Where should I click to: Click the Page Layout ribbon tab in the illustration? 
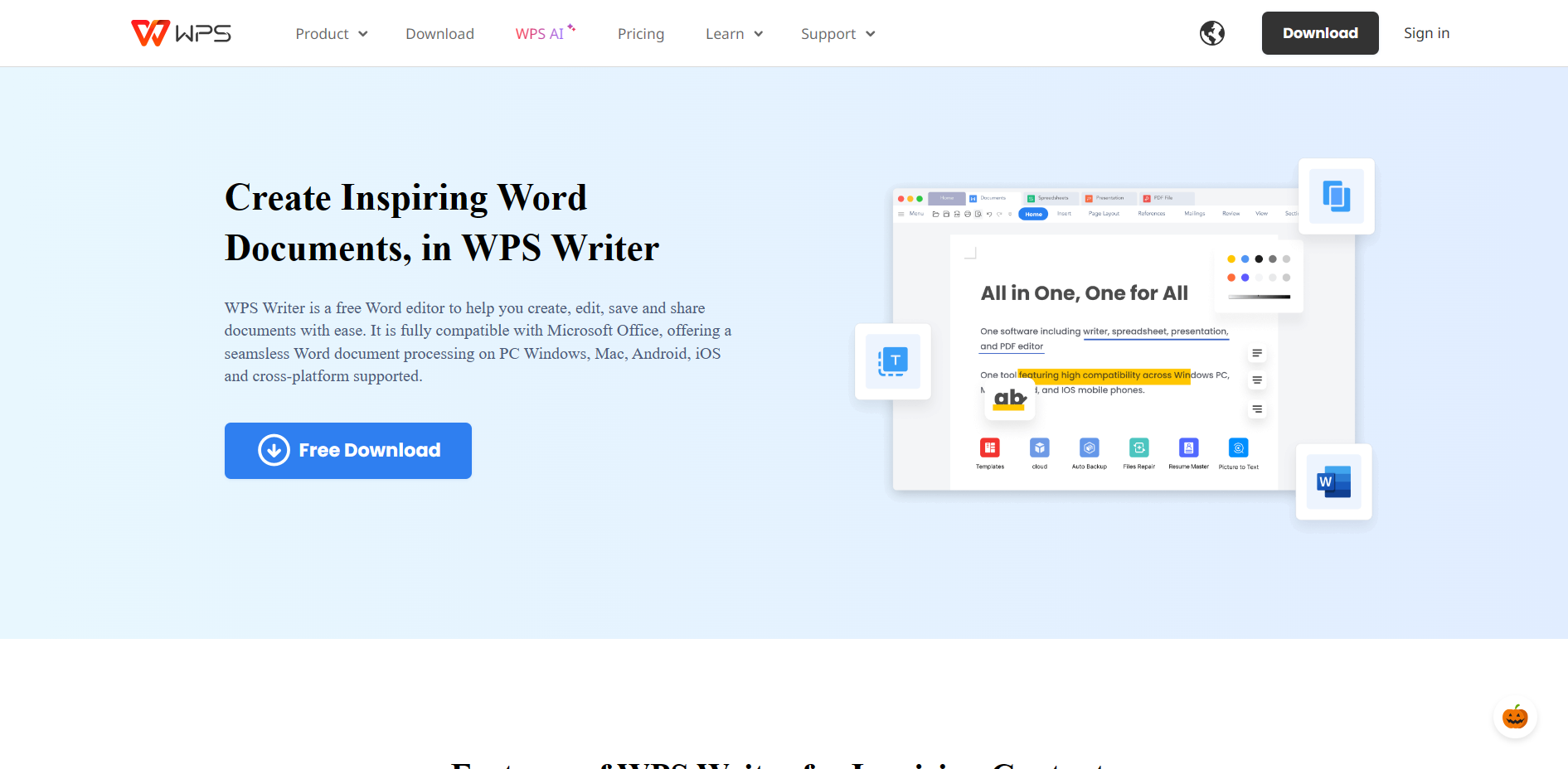[x=1104, y=214]
